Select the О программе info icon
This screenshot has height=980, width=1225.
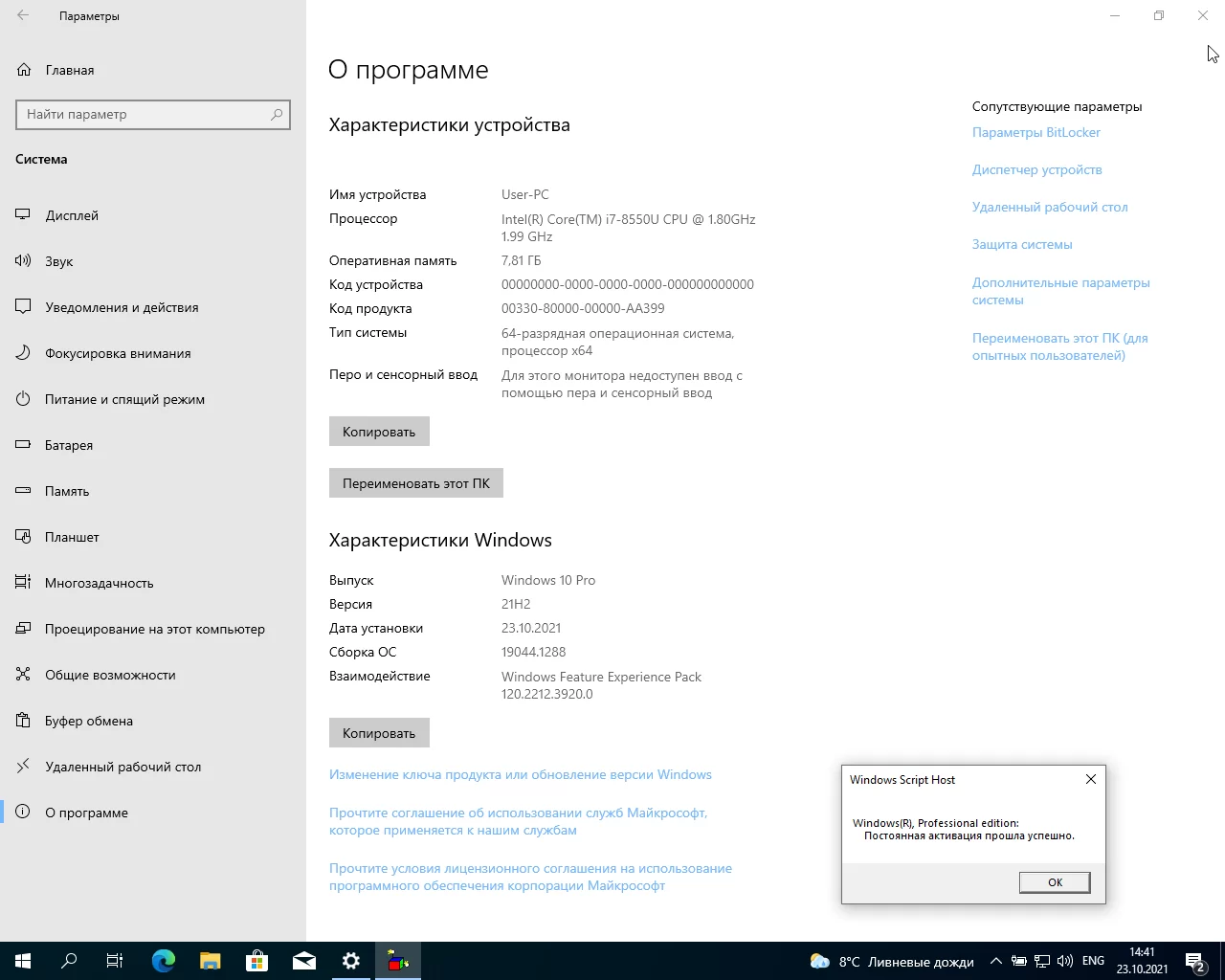pos(24,813)
